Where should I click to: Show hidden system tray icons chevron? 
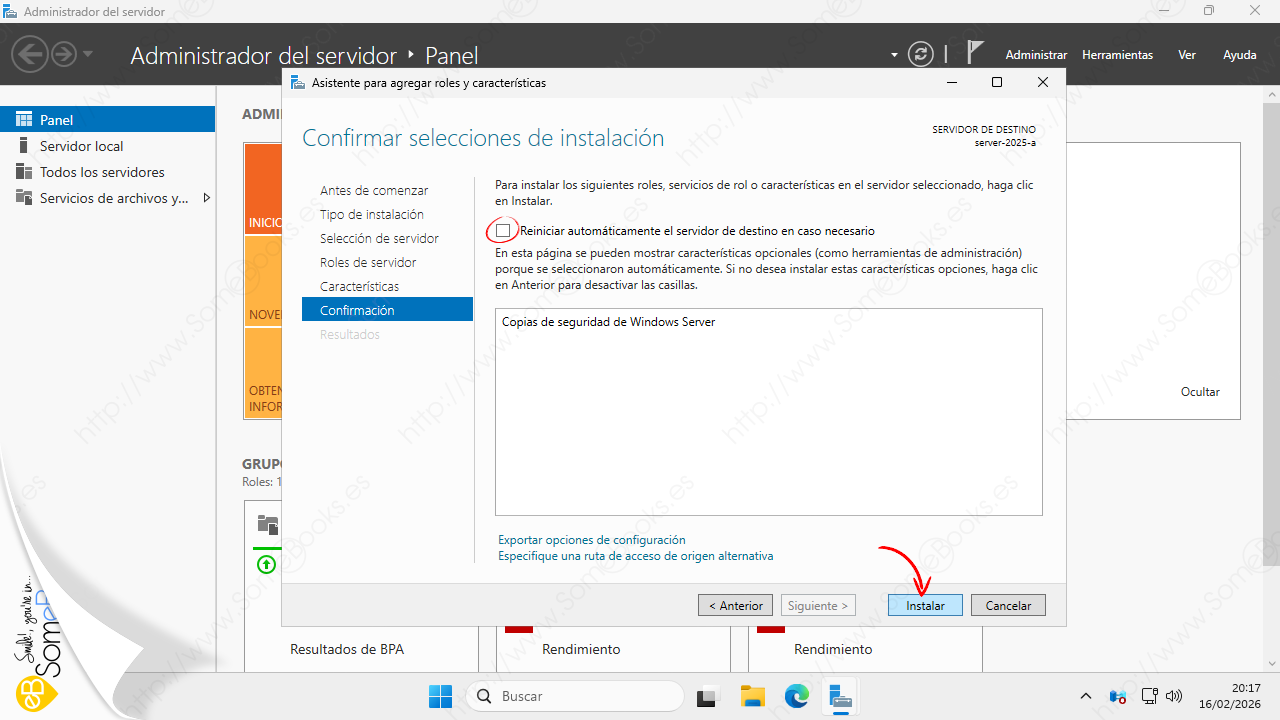click(x=1087, y=696)
